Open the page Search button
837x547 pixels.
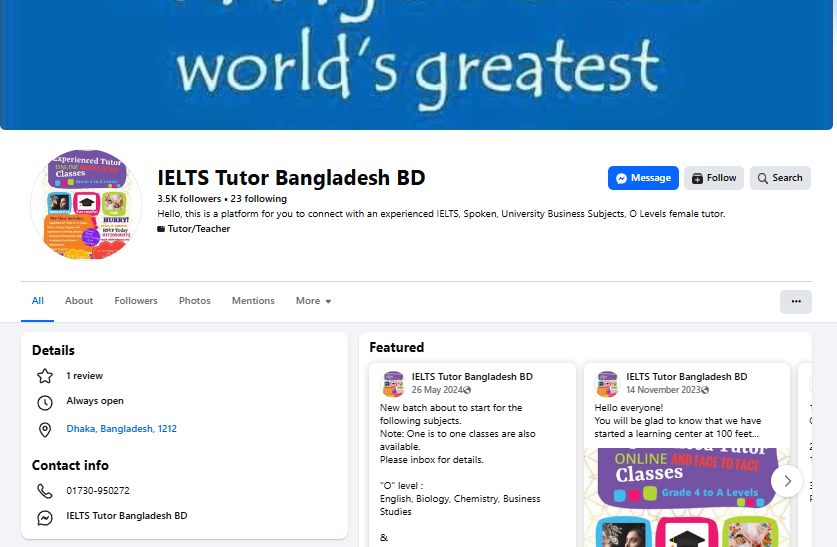pyautogui.click(x=780, y=178)
